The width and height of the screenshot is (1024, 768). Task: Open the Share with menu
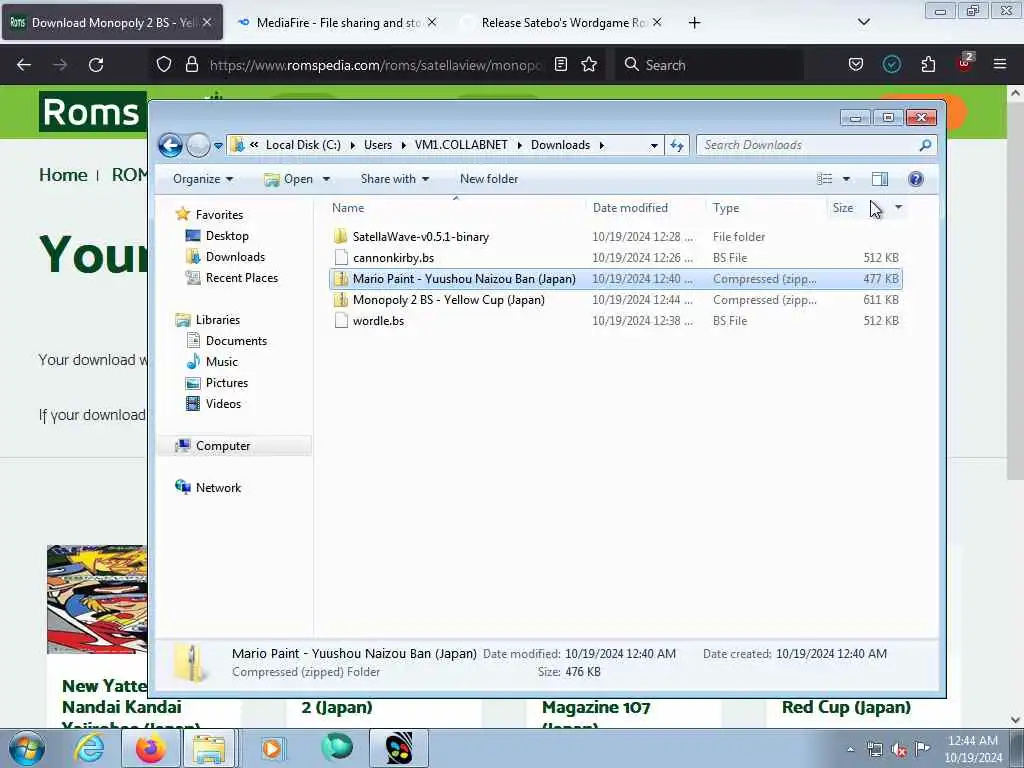394,179
